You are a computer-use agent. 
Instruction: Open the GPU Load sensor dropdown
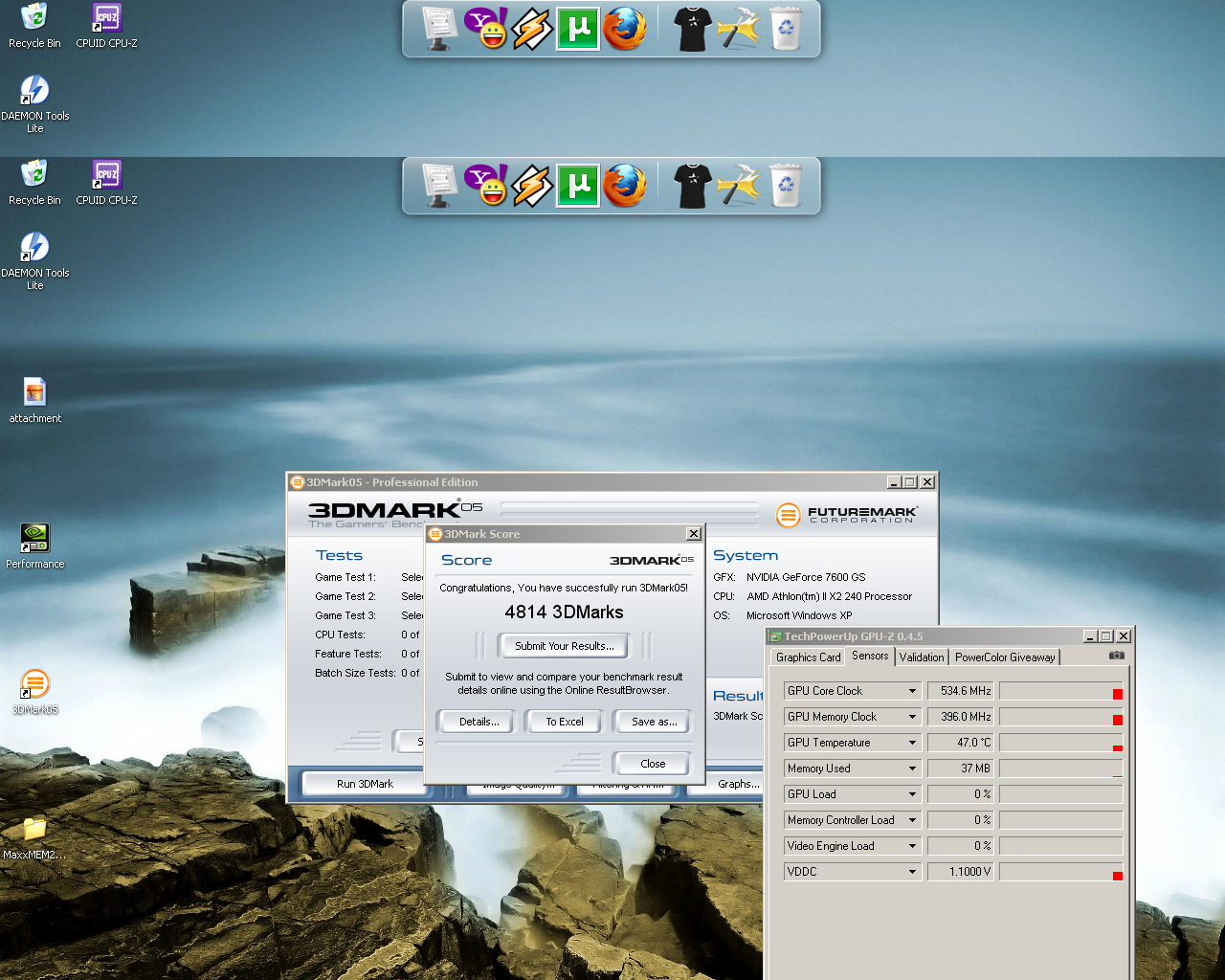pos(912,794)
